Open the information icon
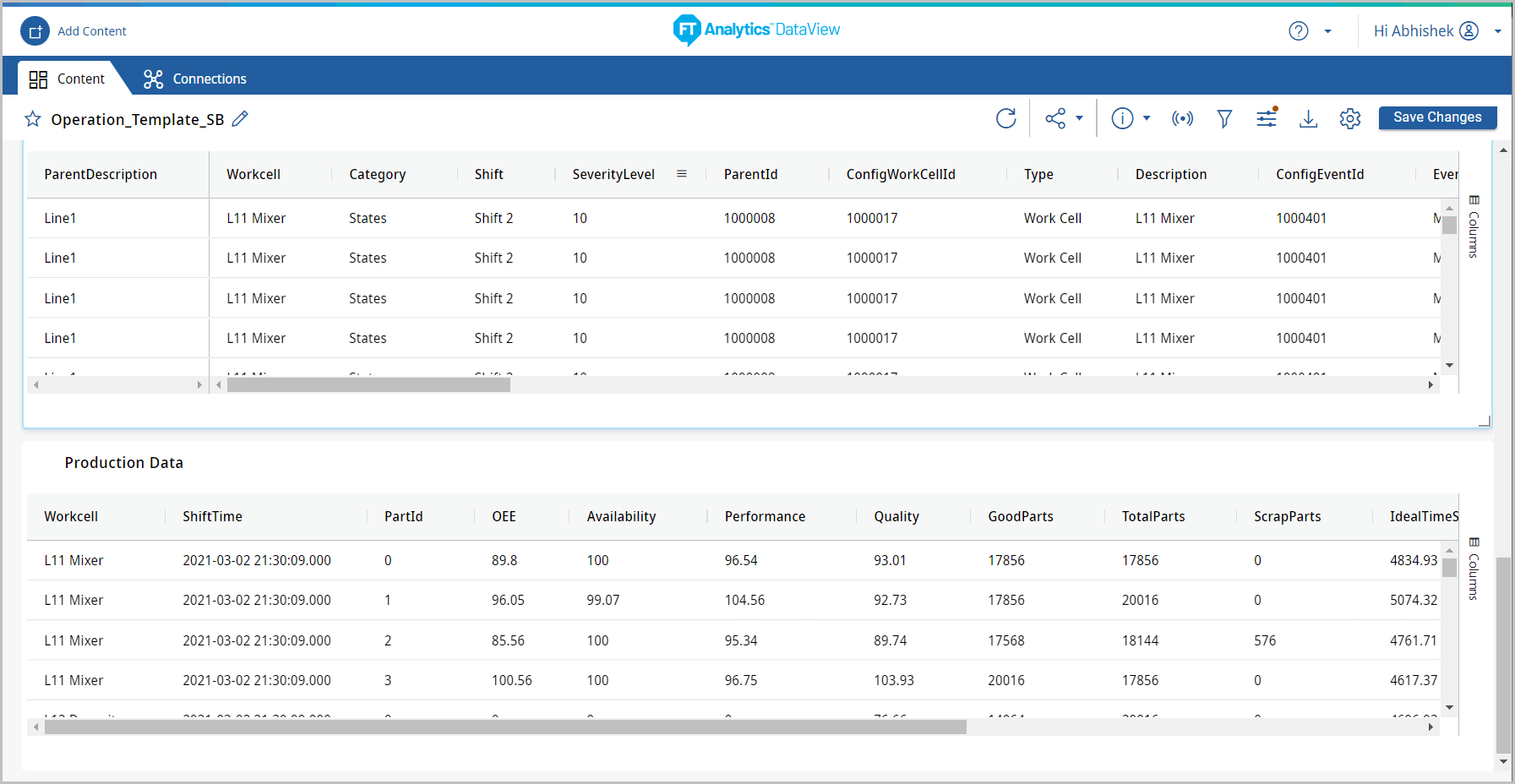The width and height of the screenshot is (1515, 784). 1122,118
